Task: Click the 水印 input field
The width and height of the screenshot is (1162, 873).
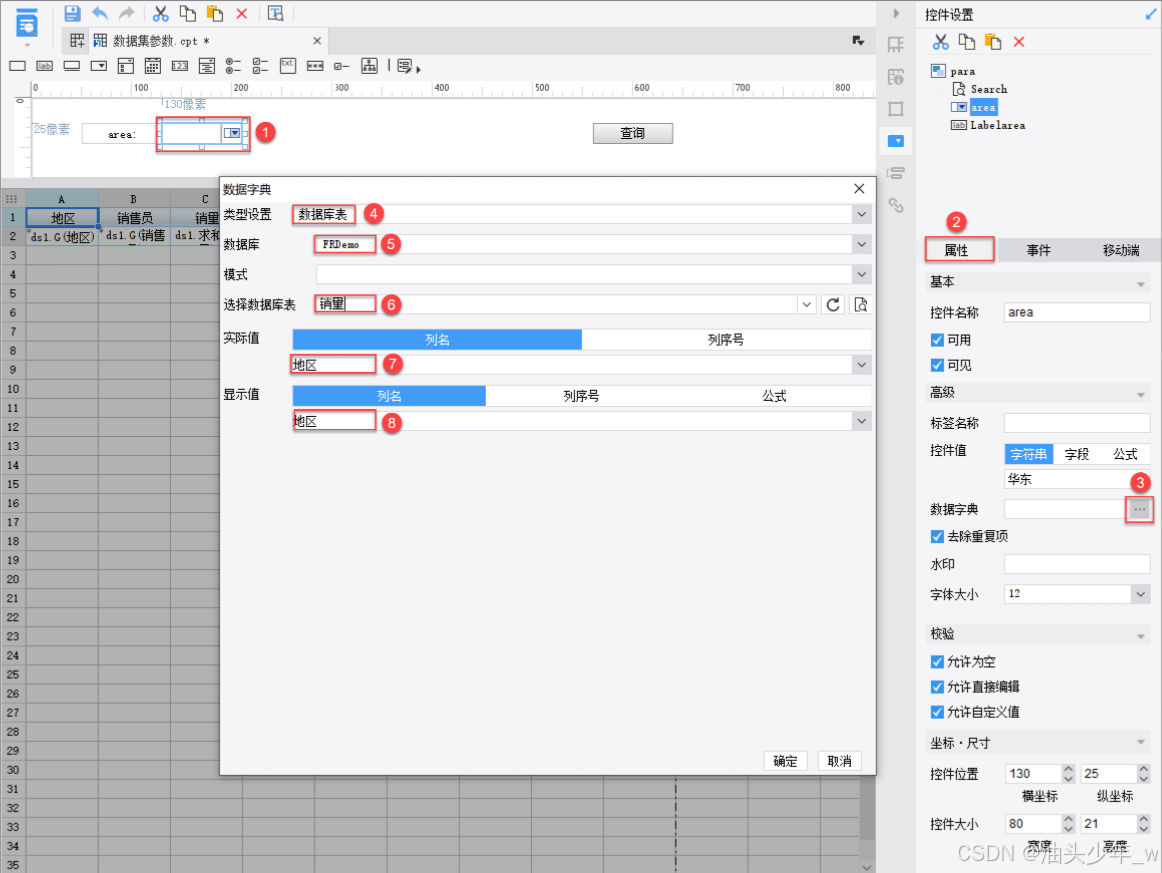Action: 1077,564
